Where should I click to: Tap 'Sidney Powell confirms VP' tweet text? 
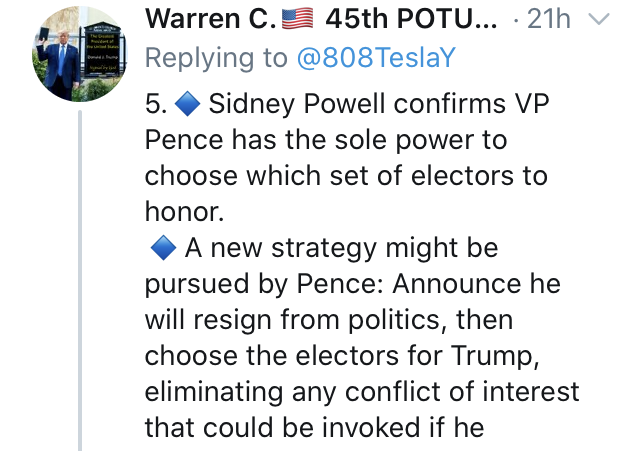point(379,104)
